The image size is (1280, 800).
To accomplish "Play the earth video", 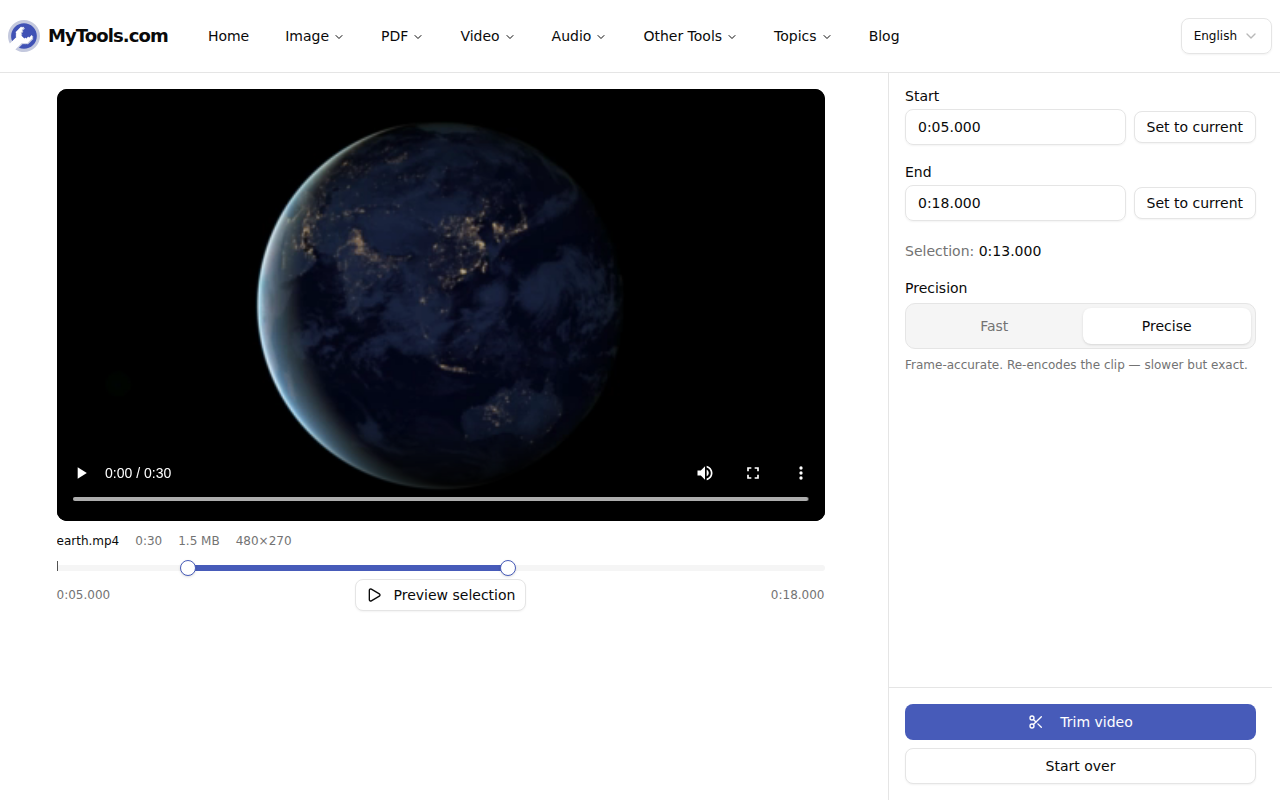I will coord(82,473).
